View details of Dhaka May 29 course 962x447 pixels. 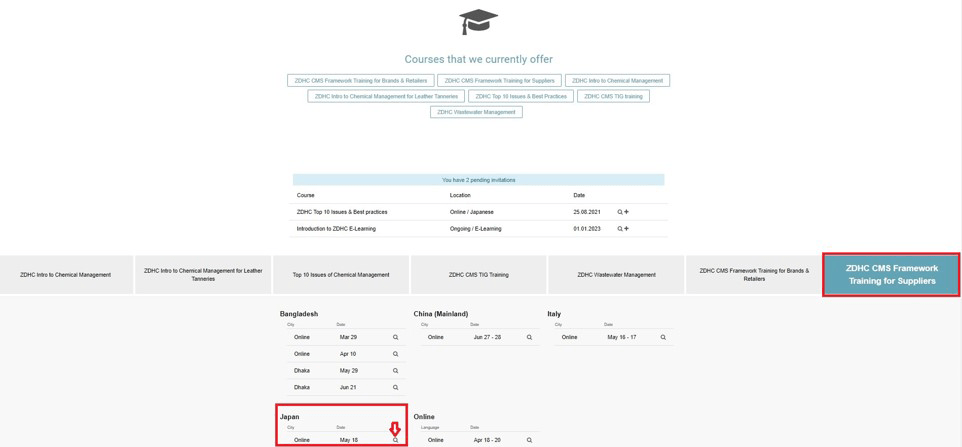[x=396, y=370]
